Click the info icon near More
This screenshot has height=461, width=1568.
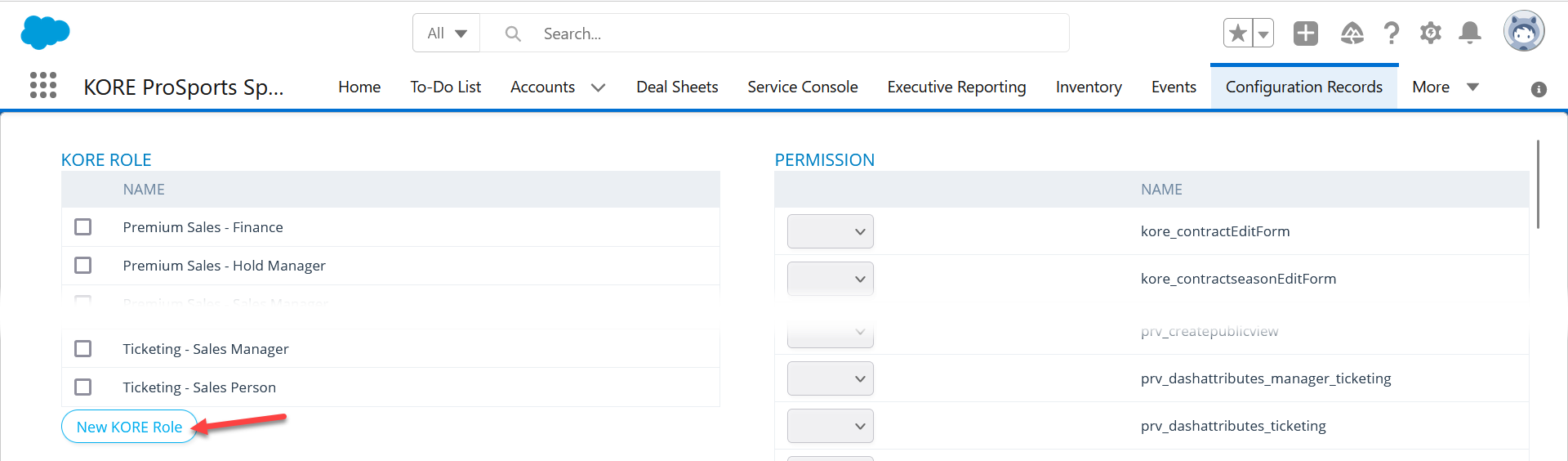point(1539,89)
